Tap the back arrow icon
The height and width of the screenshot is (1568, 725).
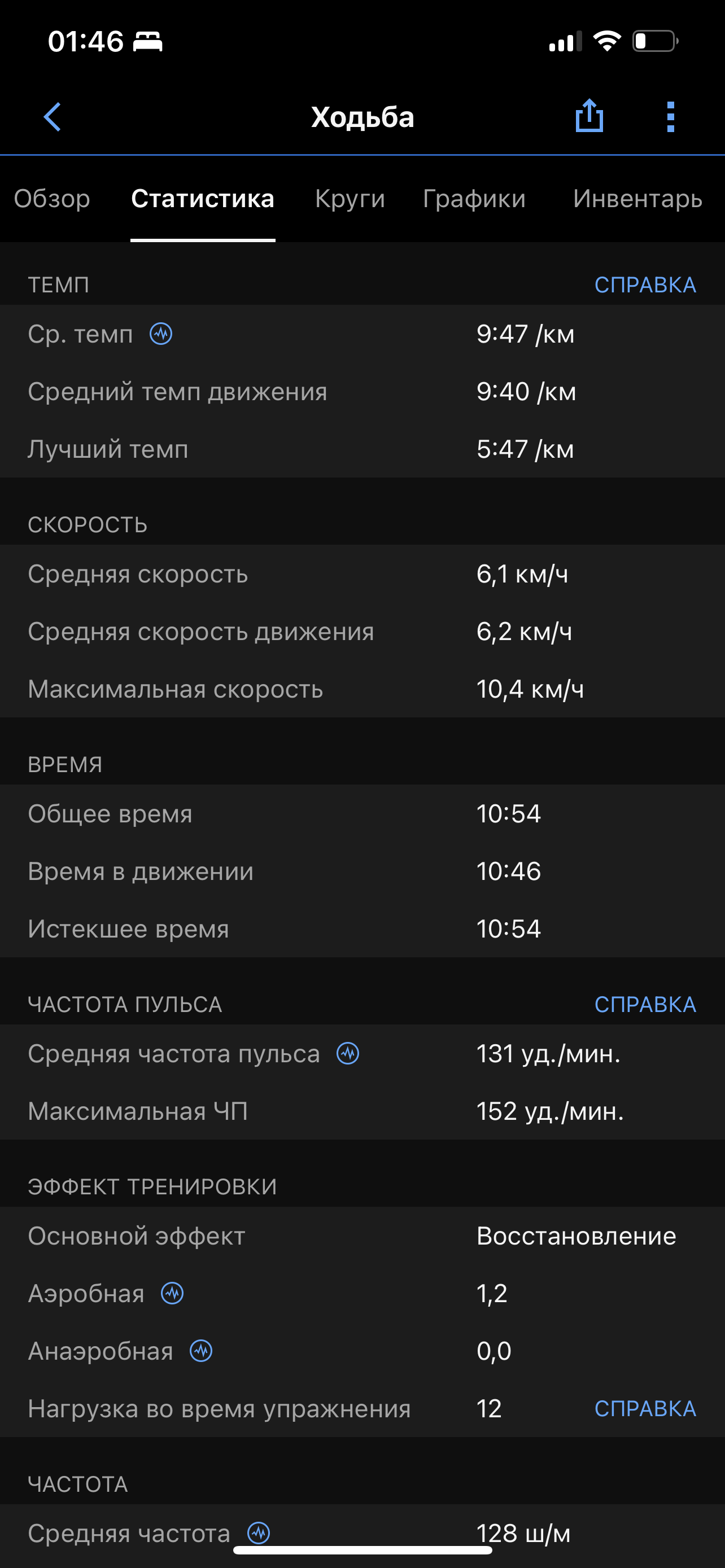coord(53,116)
